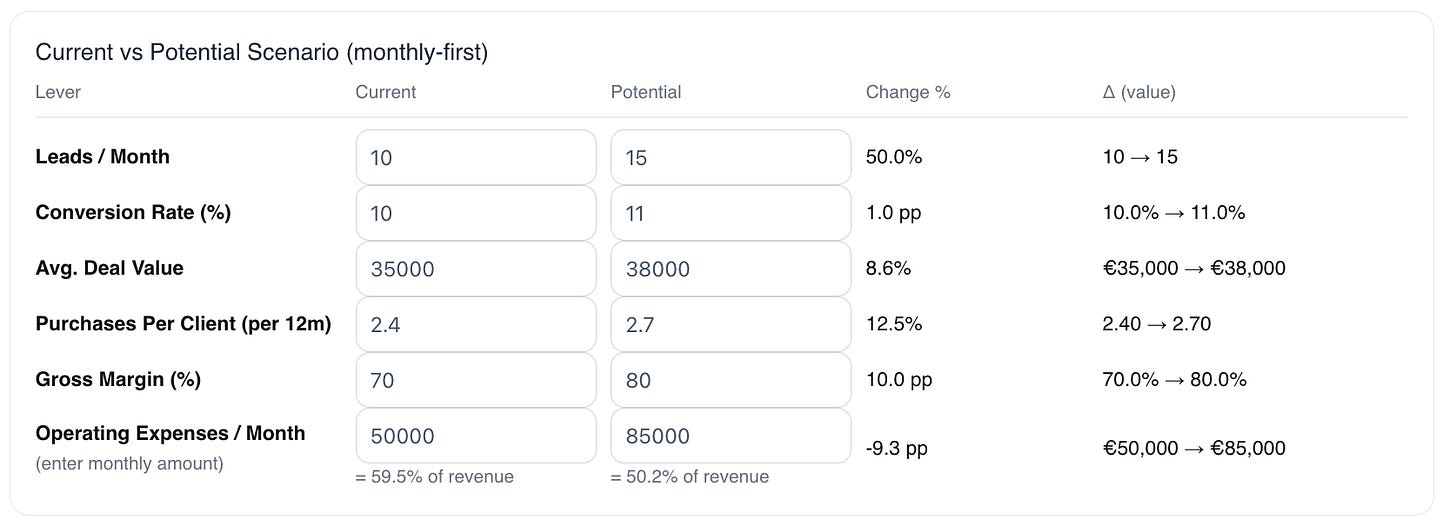Select the Potential Avg. Deal Value input
The height and width of the screenshot is (532, 1456).
tap(730, 268)
